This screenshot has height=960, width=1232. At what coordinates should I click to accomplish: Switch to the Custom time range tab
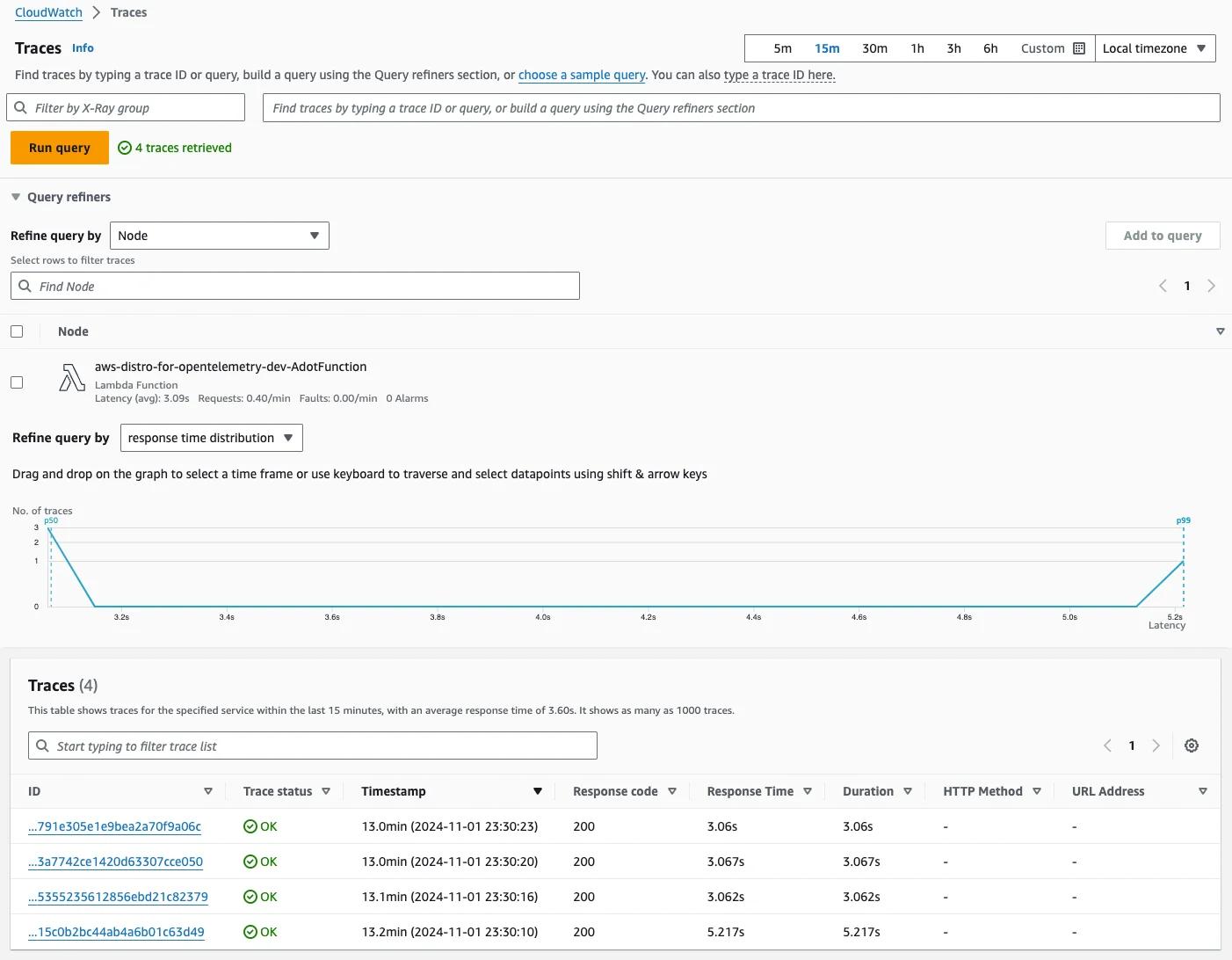pyautogui.click(x=1042, y=48)
